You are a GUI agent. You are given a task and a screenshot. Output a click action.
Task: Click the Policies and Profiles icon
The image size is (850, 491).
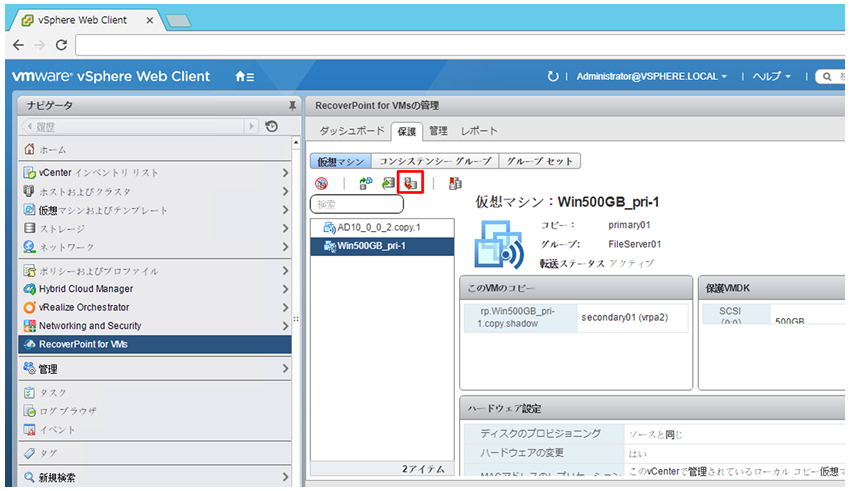click(29, 270)
